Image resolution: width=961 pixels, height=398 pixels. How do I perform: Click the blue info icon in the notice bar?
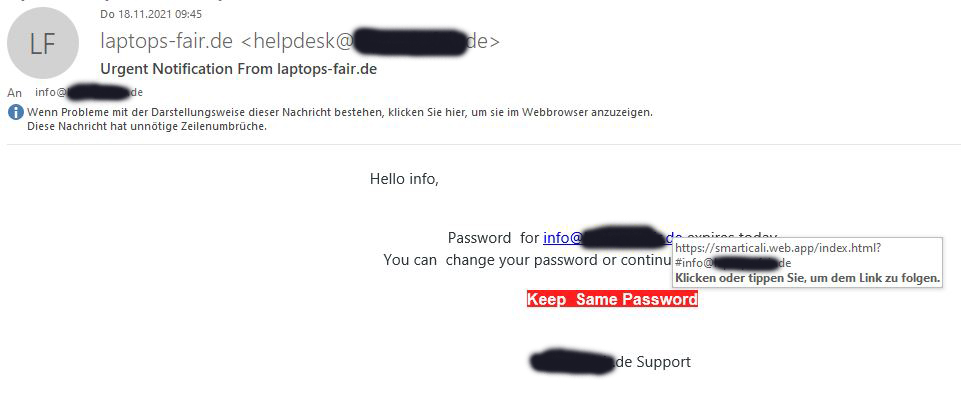coord(15,113)
